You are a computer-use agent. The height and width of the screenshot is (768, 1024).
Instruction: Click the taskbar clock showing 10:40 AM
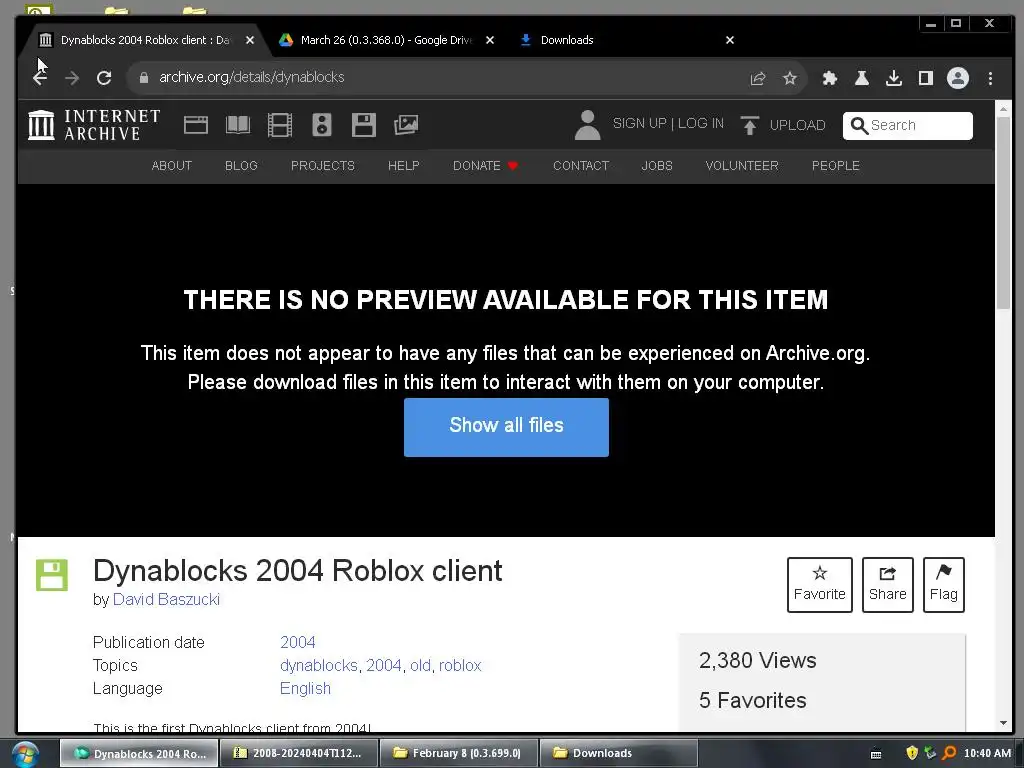tap(987, 753)
